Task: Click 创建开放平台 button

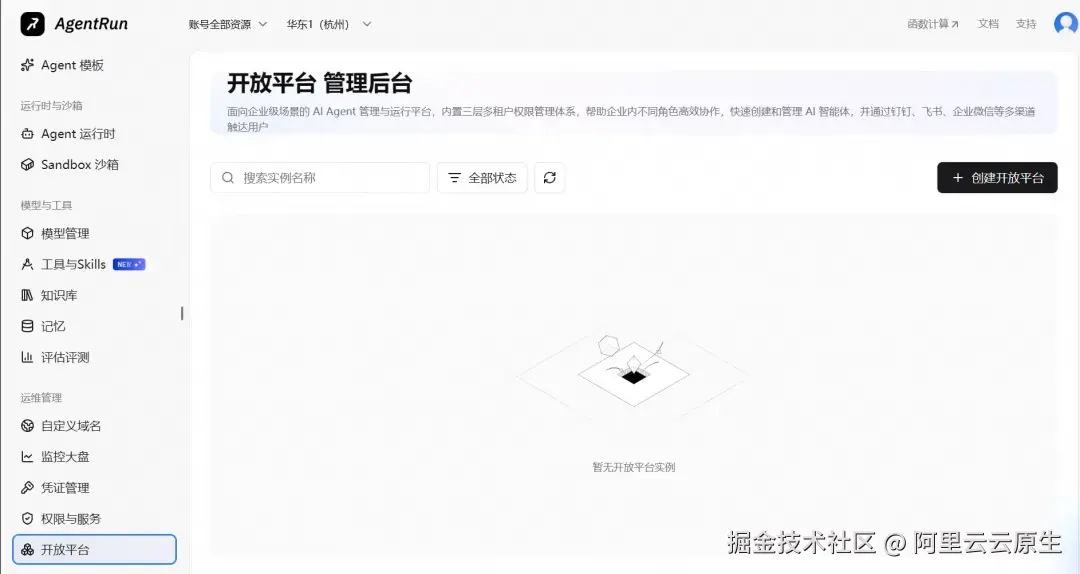Action: (x=997, y=178)
